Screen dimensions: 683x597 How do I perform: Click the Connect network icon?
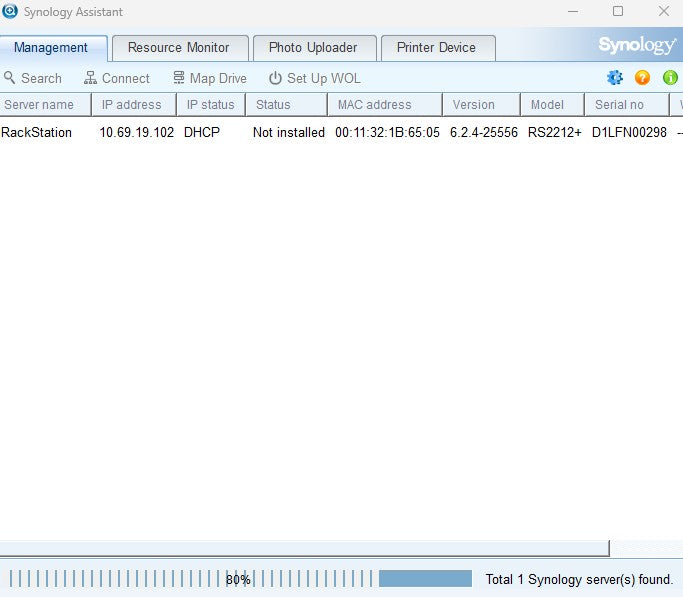point(90,78)
